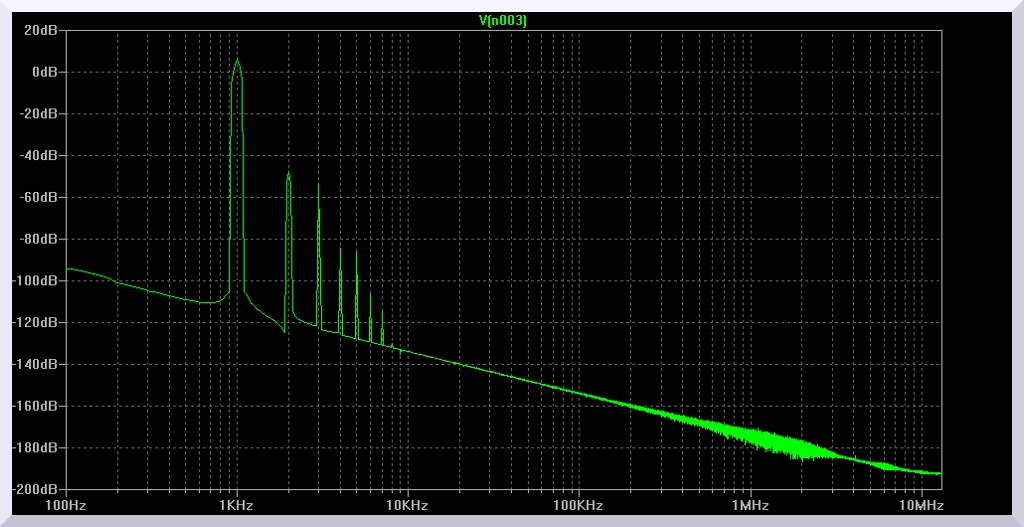The height and width of the screenshot is (527, 1024).
Task: Click the second harmonic peak at 2KHz
Action: point(288,174)
